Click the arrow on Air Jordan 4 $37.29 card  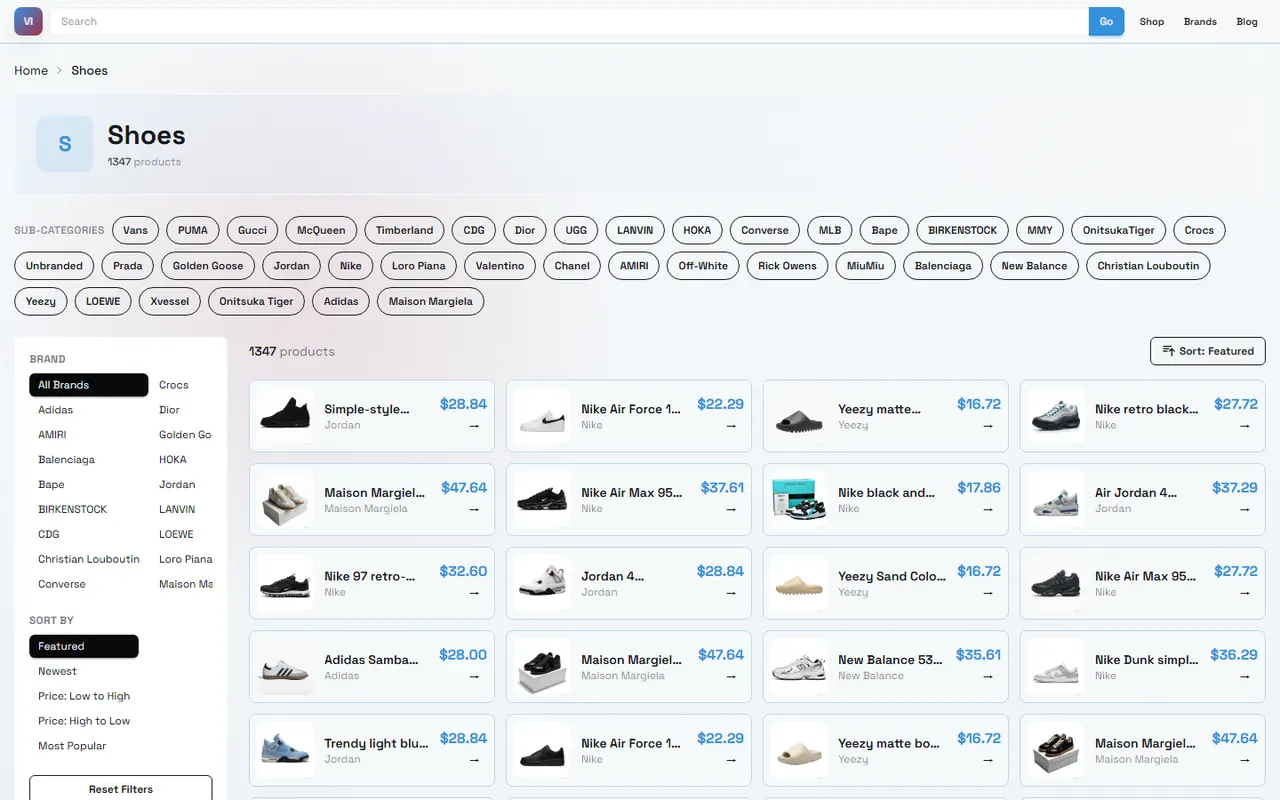(1245, 509)
